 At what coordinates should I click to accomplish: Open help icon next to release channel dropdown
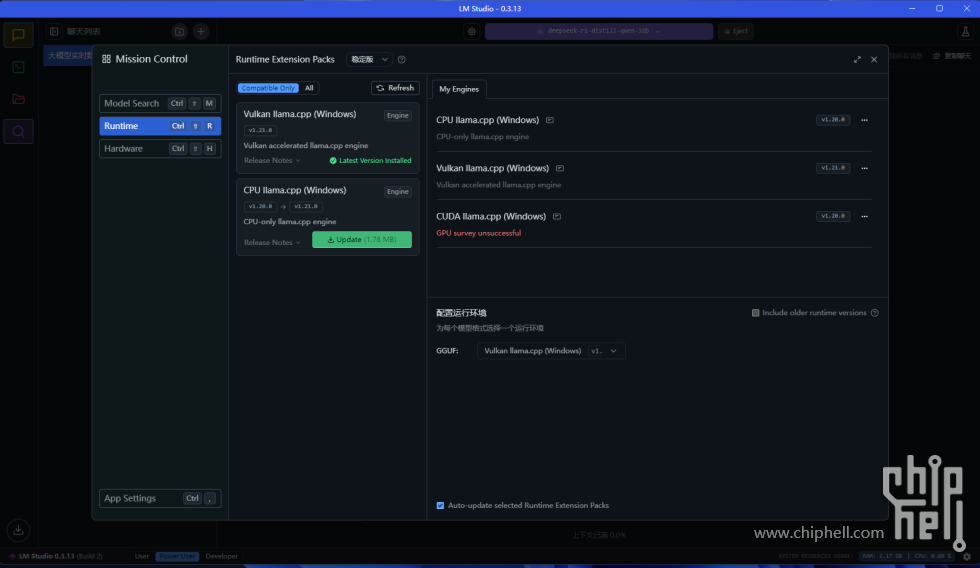(402, 59)
